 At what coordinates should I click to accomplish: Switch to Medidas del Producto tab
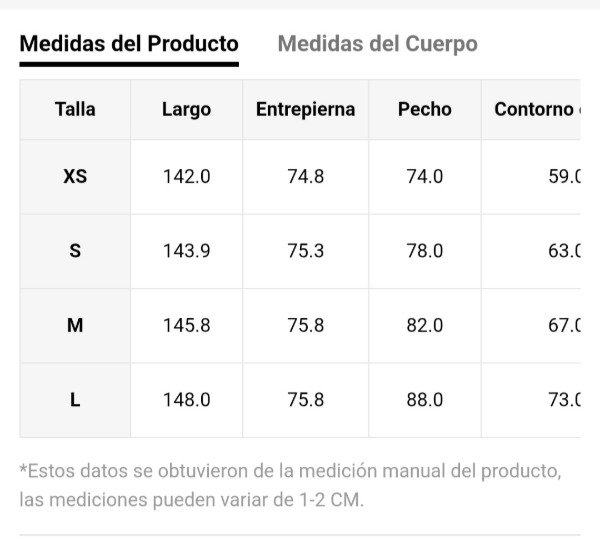point(129,44)
